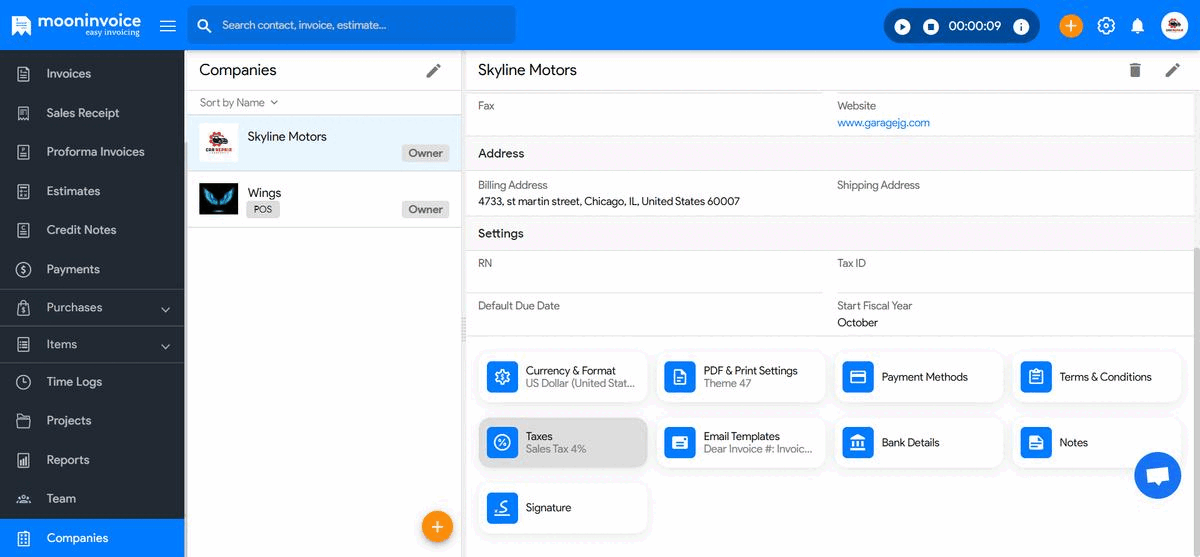Open the Signature card
This screenshot has width=1200, height=557.
(563, 507)
